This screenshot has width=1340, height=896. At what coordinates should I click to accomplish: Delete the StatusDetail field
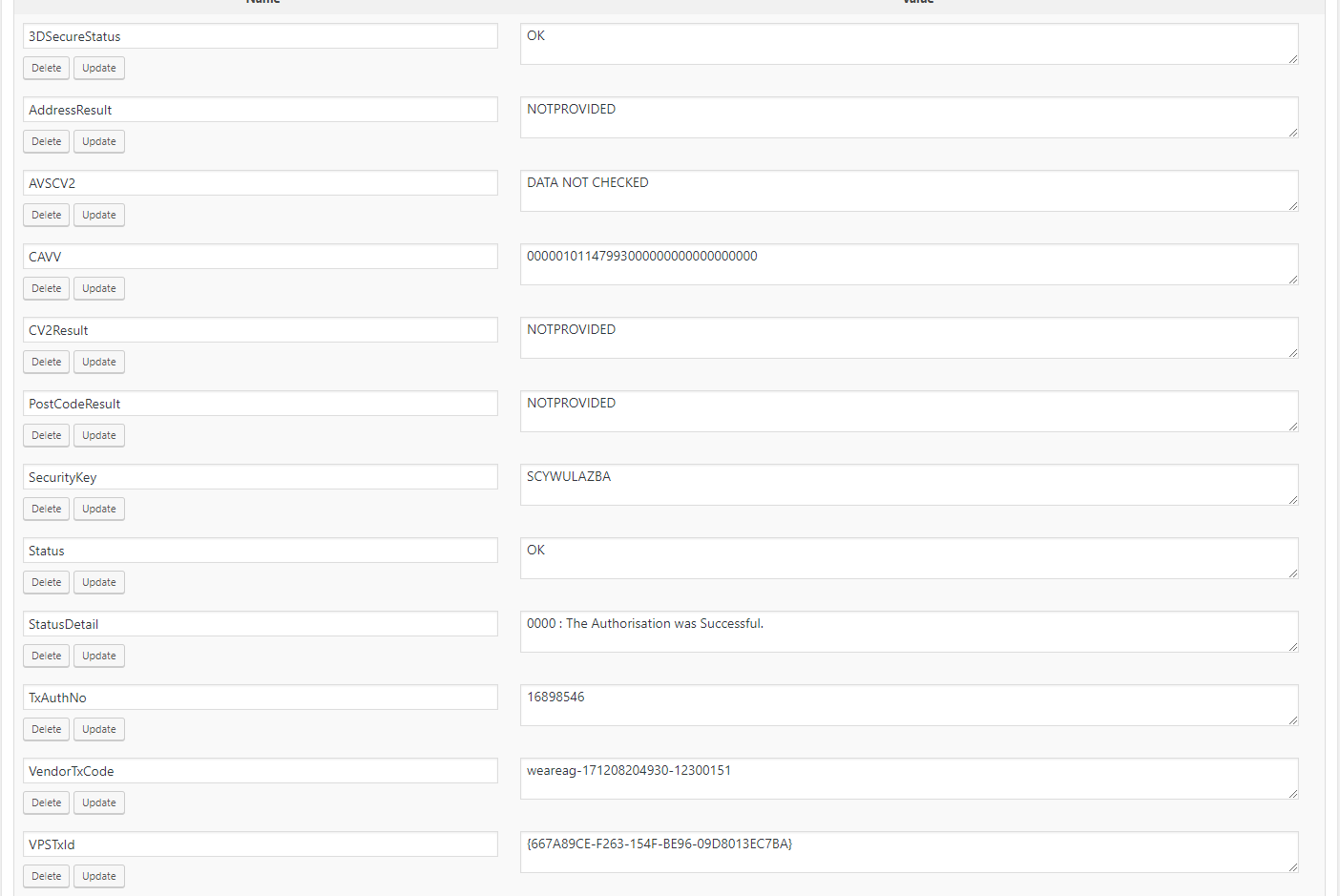[x=46, y=656]
